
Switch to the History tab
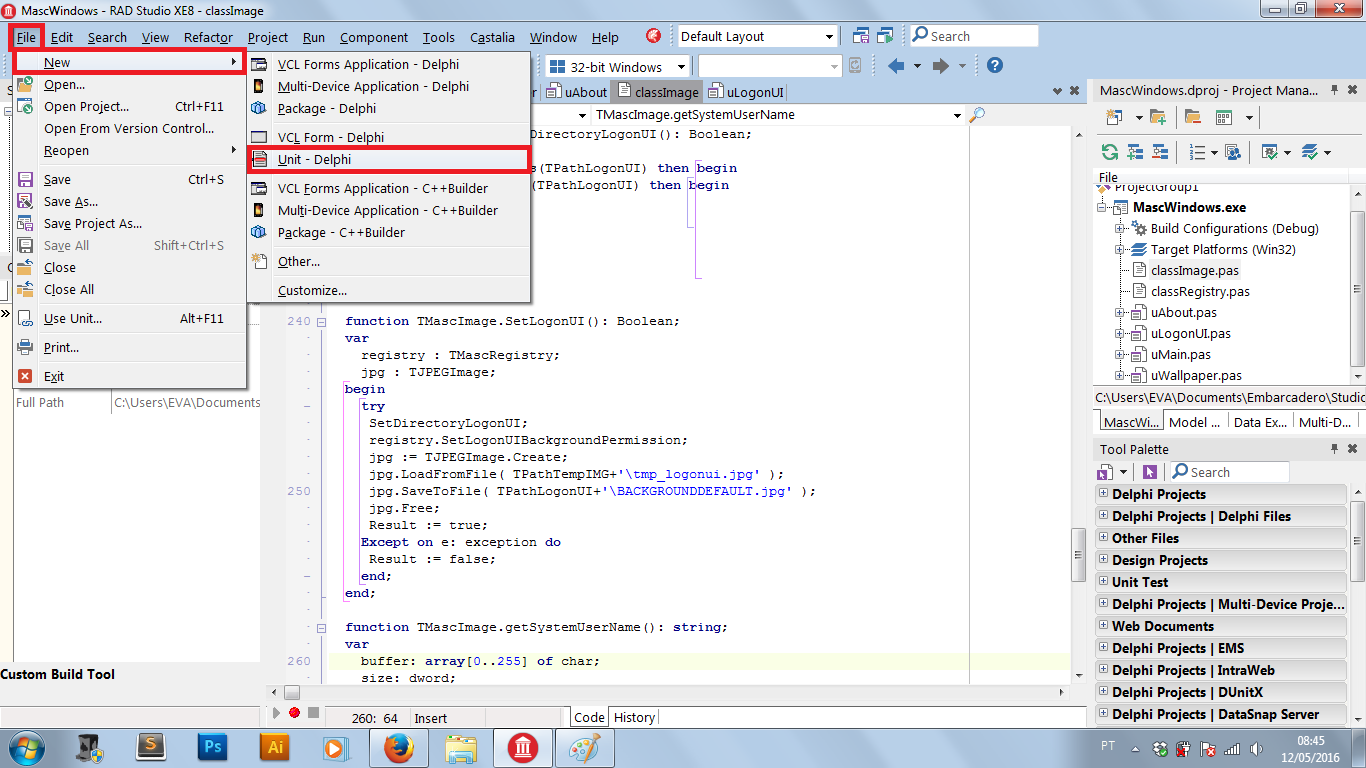[x=634, y=717]
